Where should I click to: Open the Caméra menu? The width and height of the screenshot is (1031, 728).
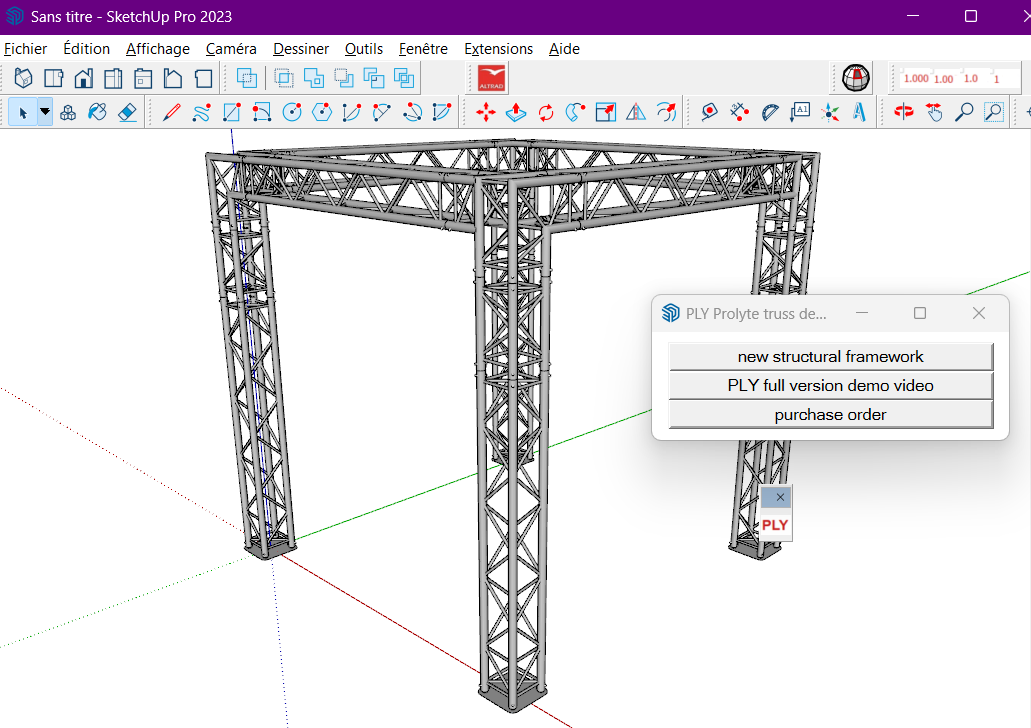tap(231, 48)
